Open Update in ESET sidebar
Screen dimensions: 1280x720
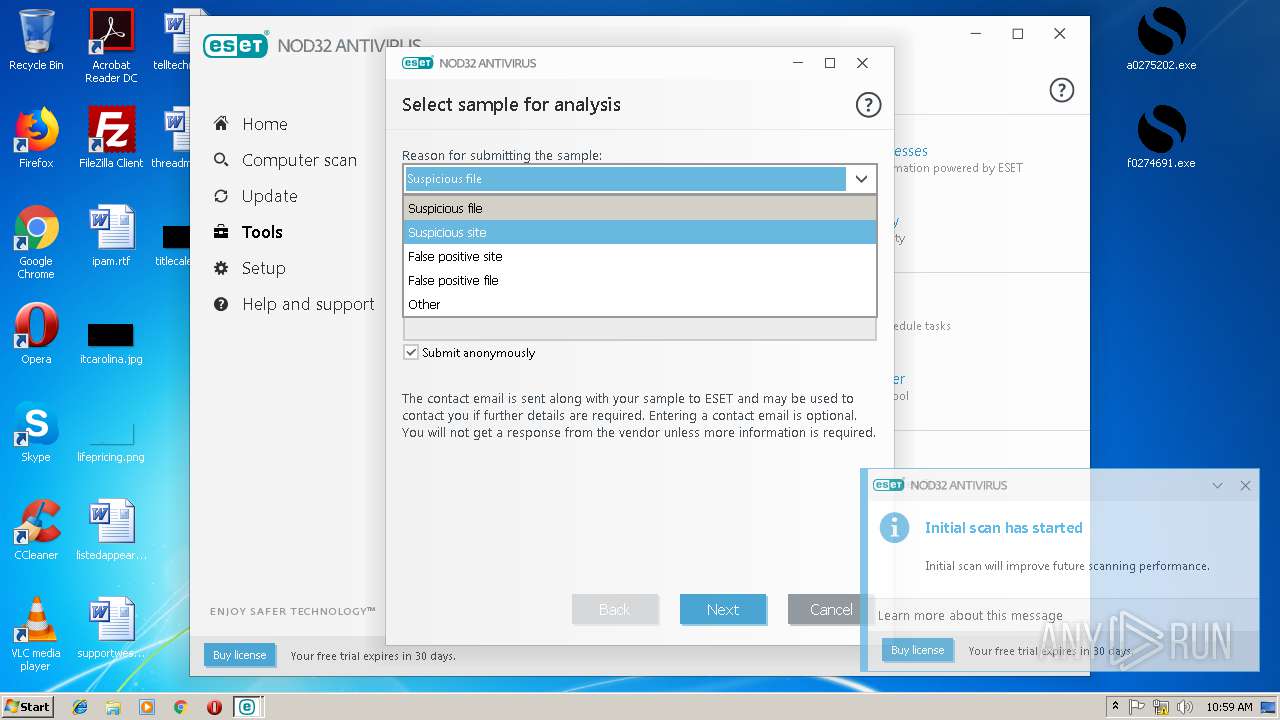[x=269, y=196]
